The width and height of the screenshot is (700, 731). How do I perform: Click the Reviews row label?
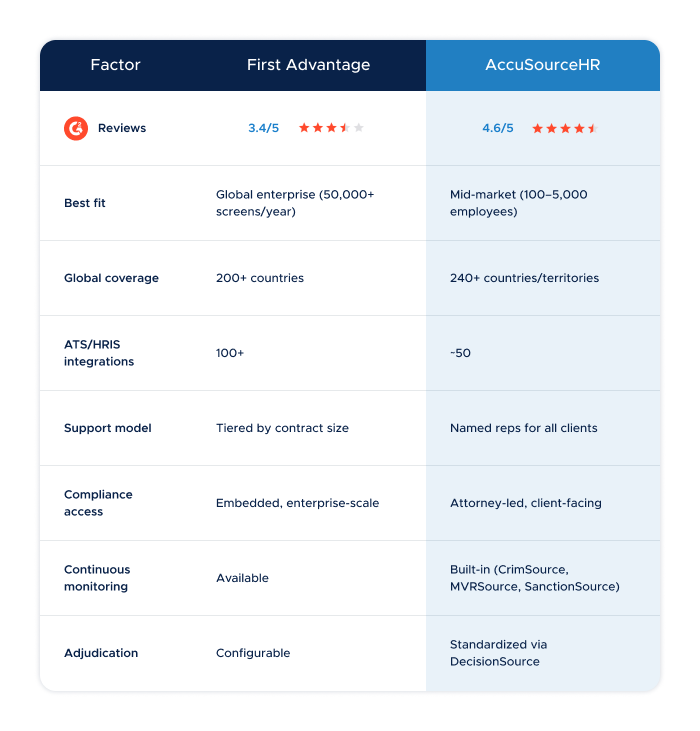[x=122, y=128]
